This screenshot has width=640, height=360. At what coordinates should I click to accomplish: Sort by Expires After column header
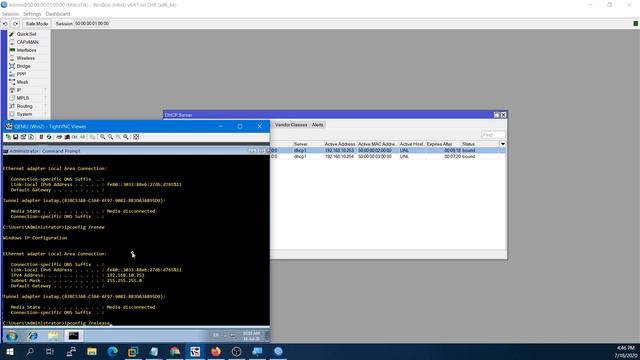[x=443, y=144]
